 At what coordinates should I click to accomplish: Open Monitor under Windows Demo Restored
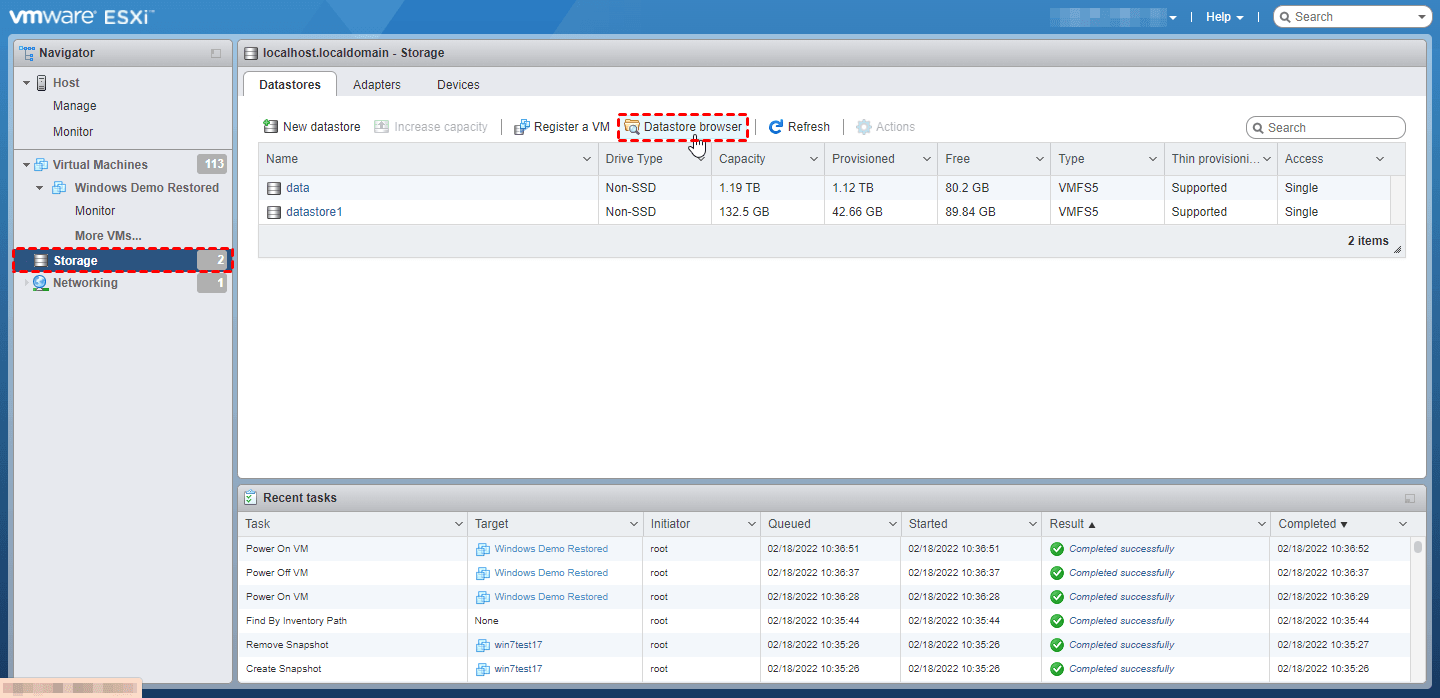click(95, 211)
